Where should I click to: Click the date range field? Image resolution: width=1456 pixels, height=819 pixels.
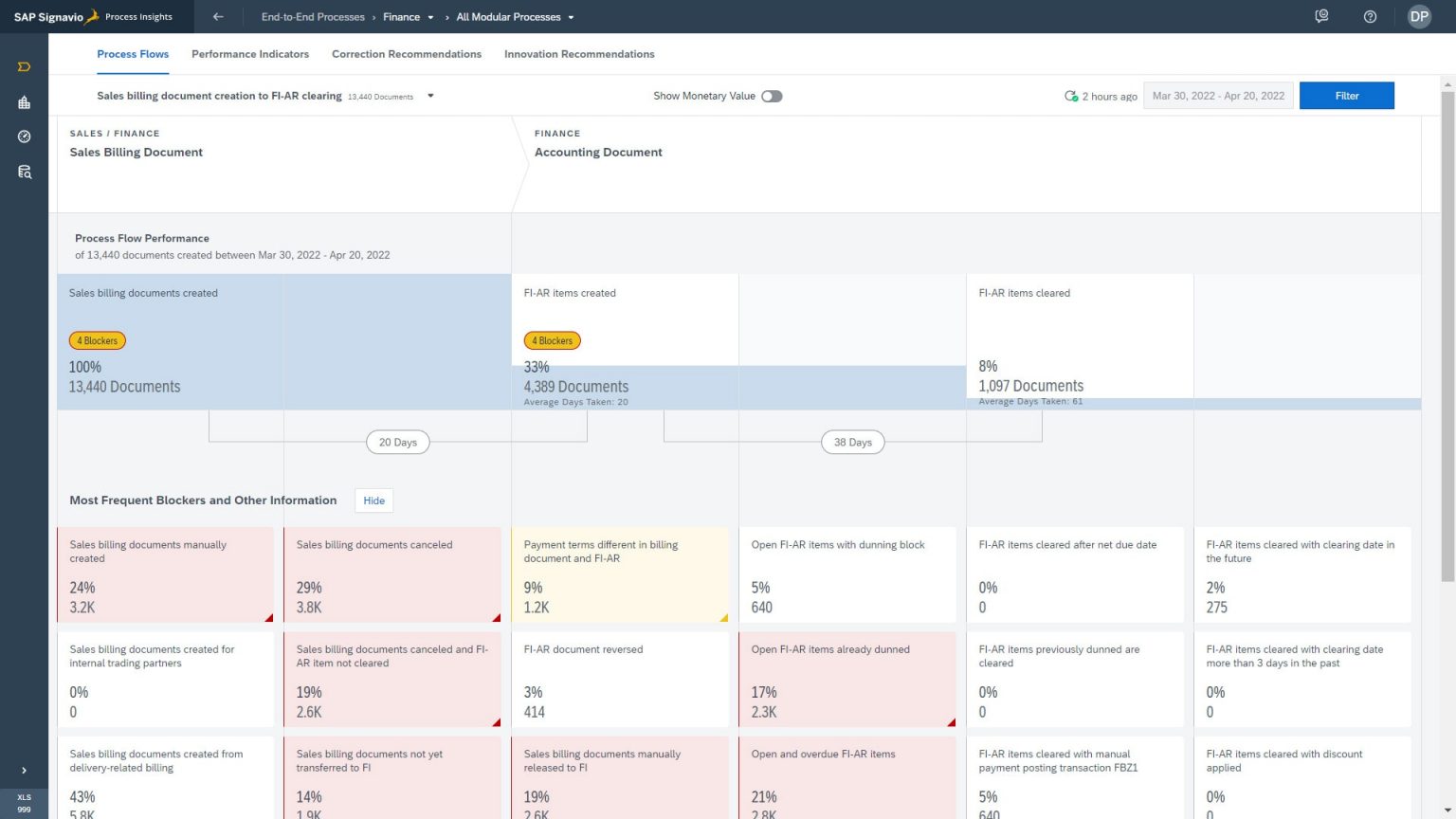(x=1218, y=96)
